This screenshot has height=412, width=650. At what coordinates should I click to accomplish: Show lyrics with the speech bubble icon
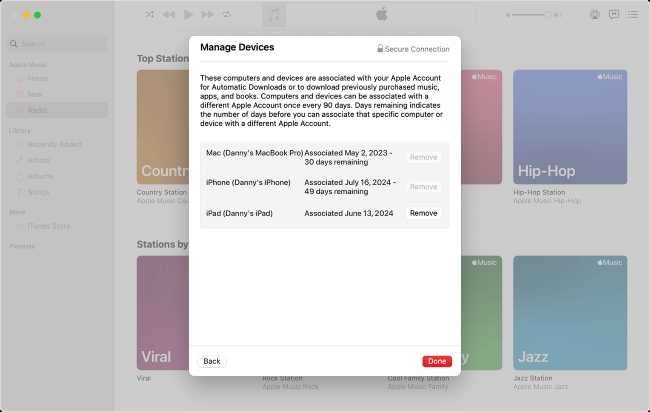point(614,15)
